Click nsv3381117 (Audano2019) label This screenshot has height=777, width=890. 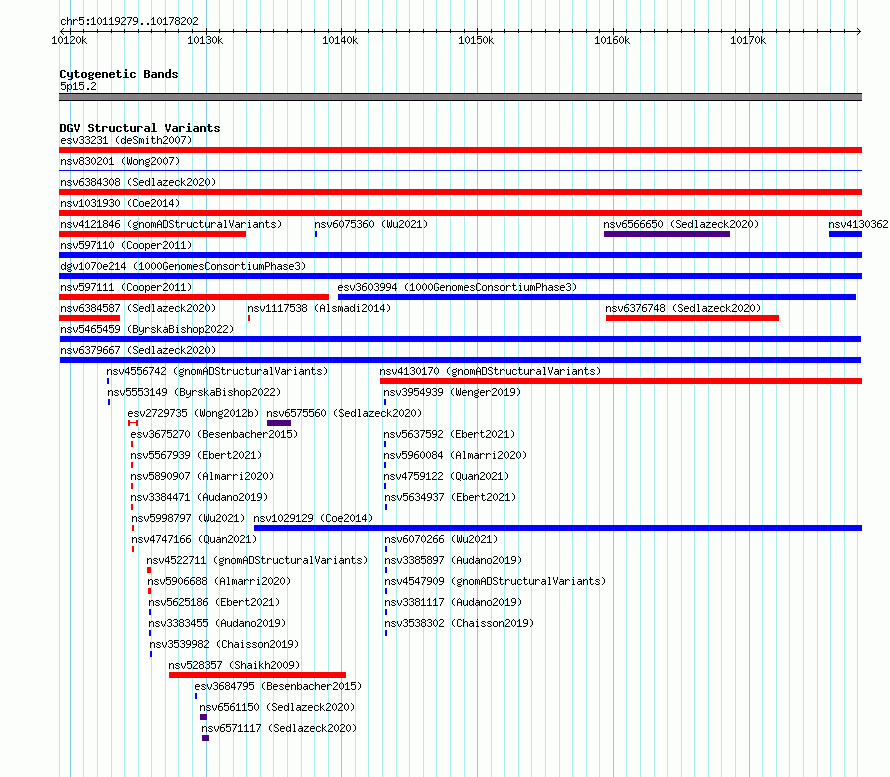453,602
